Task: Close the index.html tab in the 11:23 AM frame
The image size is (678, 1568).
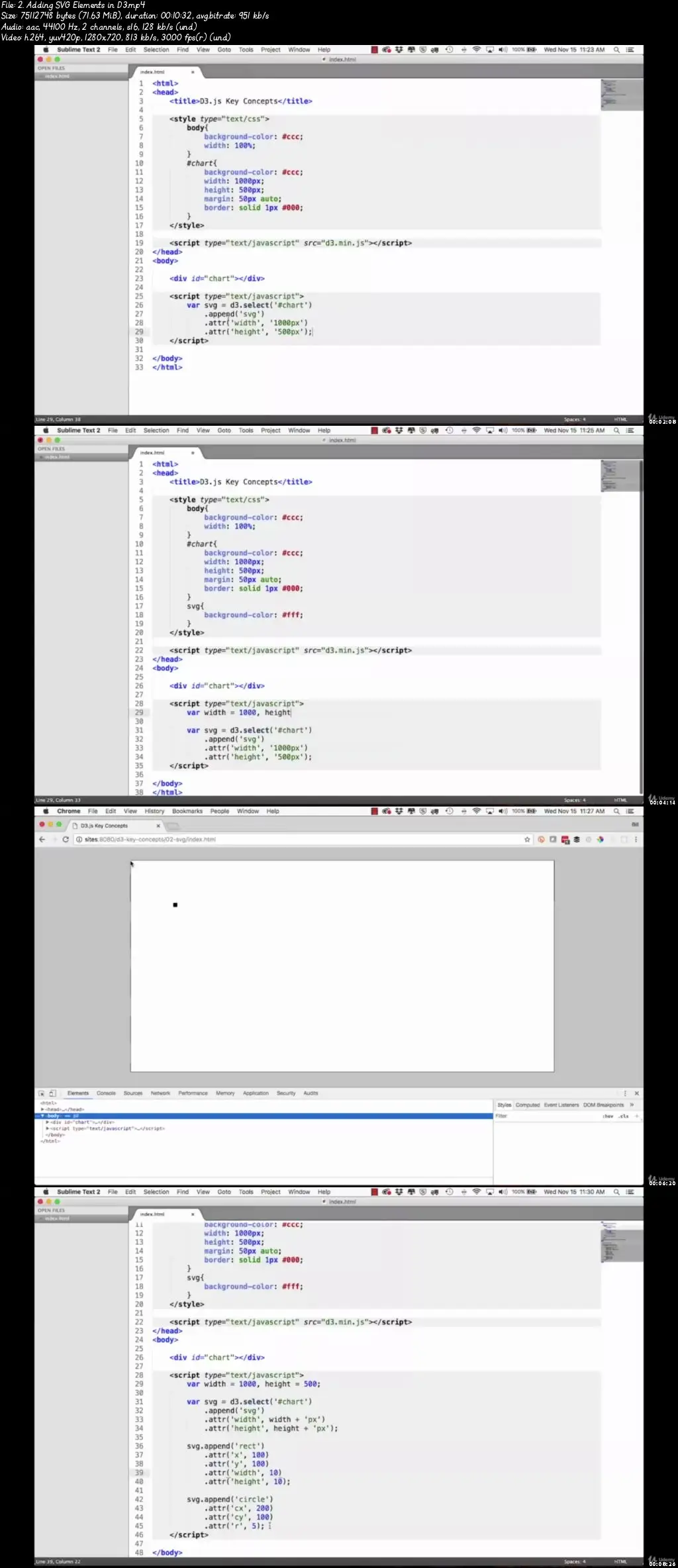Action: (x=193, y=72)
